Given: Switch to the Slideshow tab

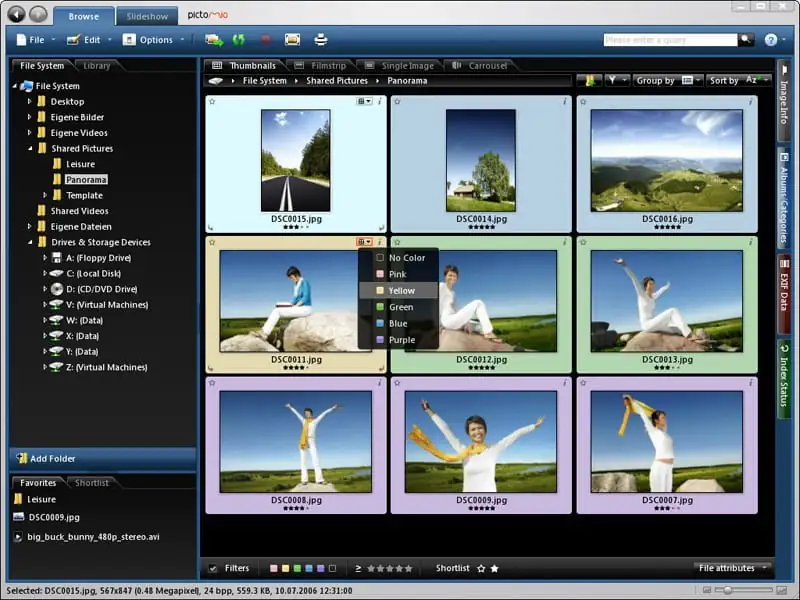Looking at the screenshot, I should pyautogui.click(x=147, y=16).
